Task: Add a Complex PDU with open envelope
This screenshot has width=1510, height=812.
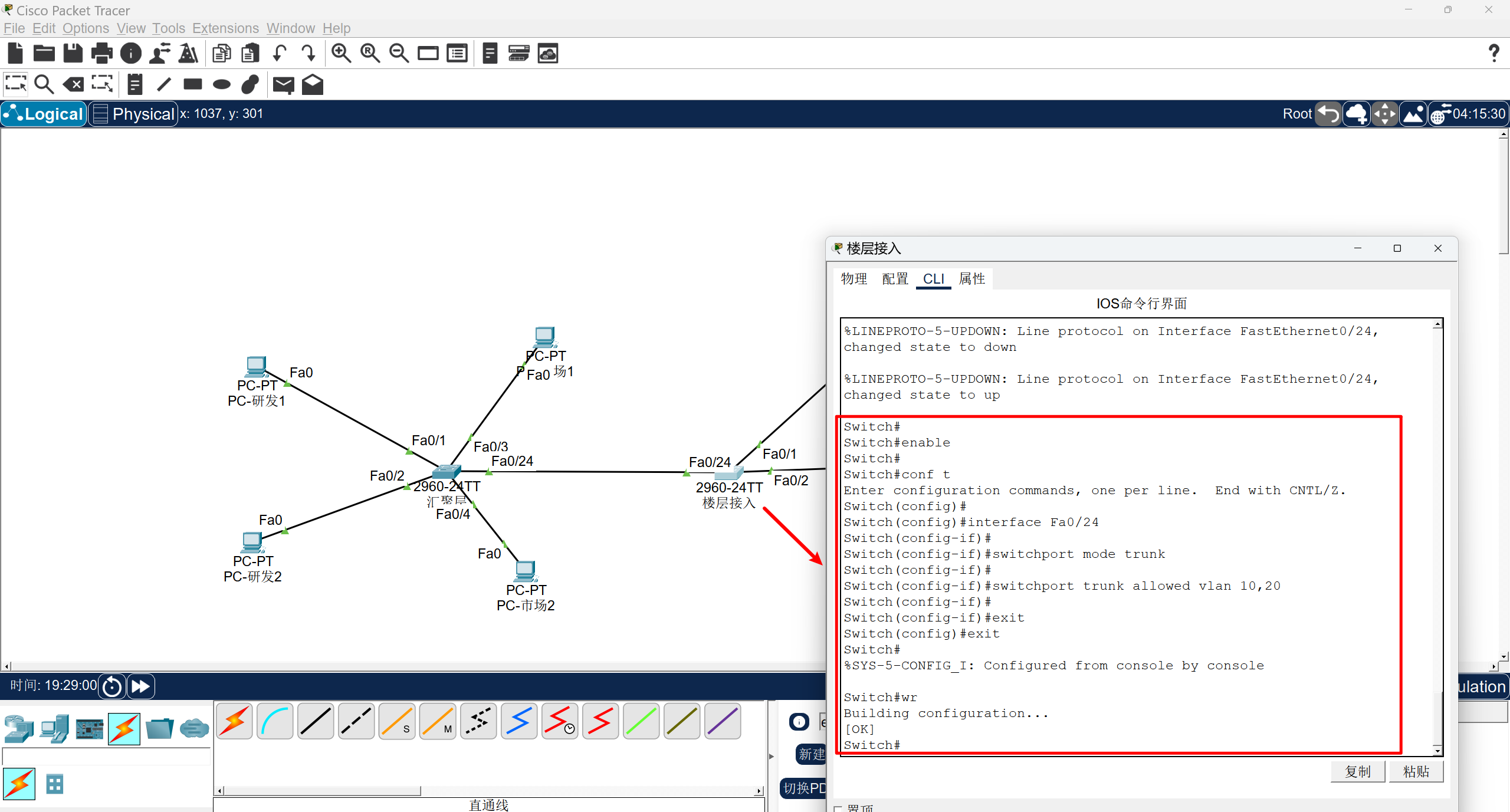Action: (x=313, y=84)
